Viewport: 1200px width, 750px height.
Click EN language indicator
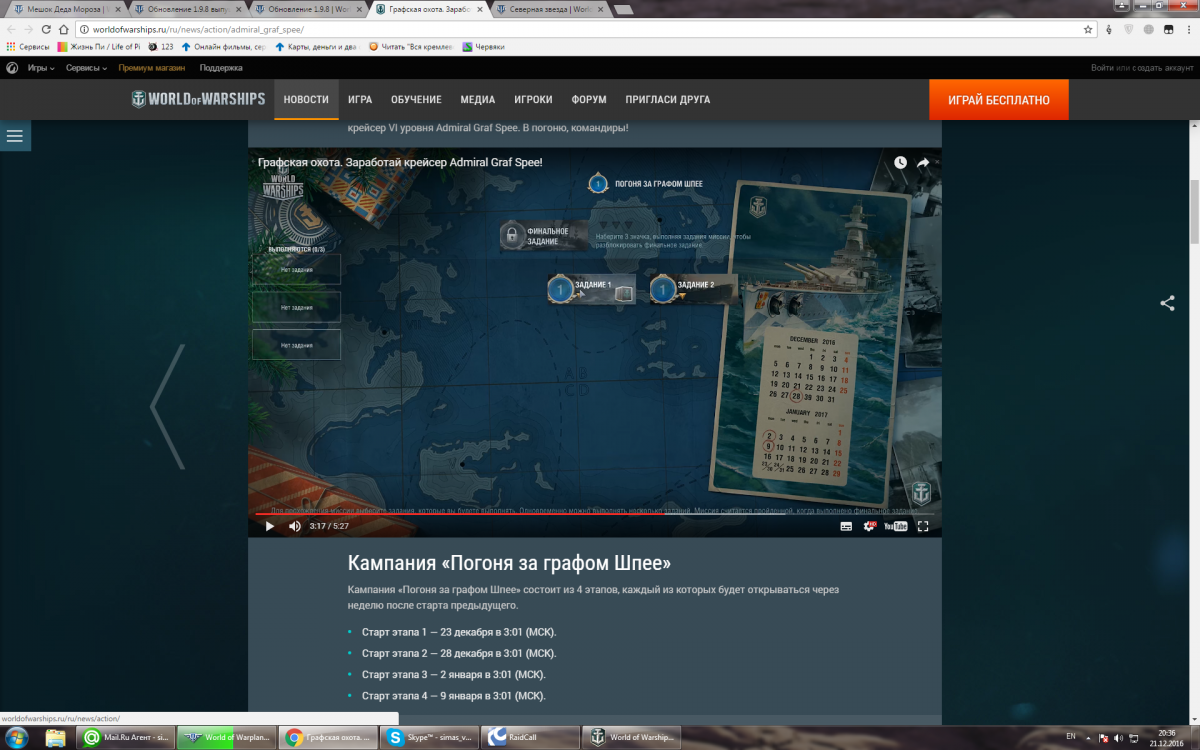(x=1071, y=736)
